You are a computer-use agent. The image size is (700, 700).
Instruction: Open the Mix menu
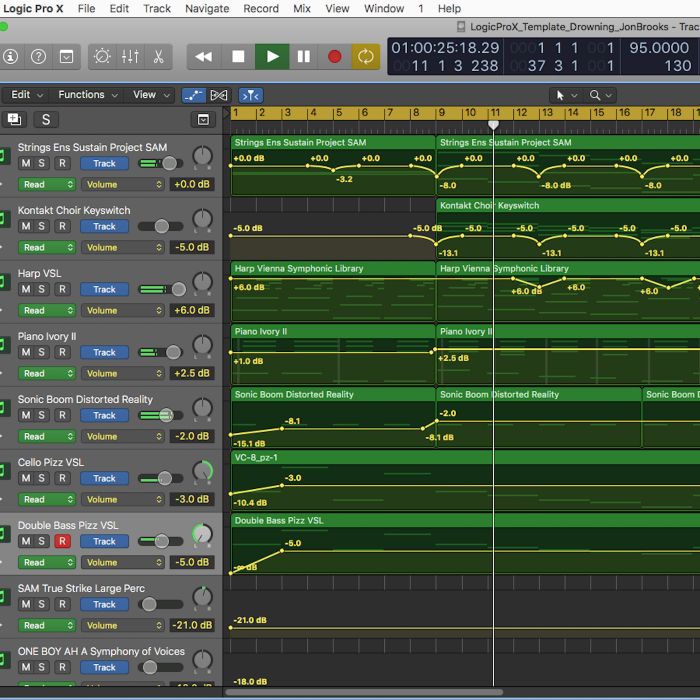click(x=302, y=8)
